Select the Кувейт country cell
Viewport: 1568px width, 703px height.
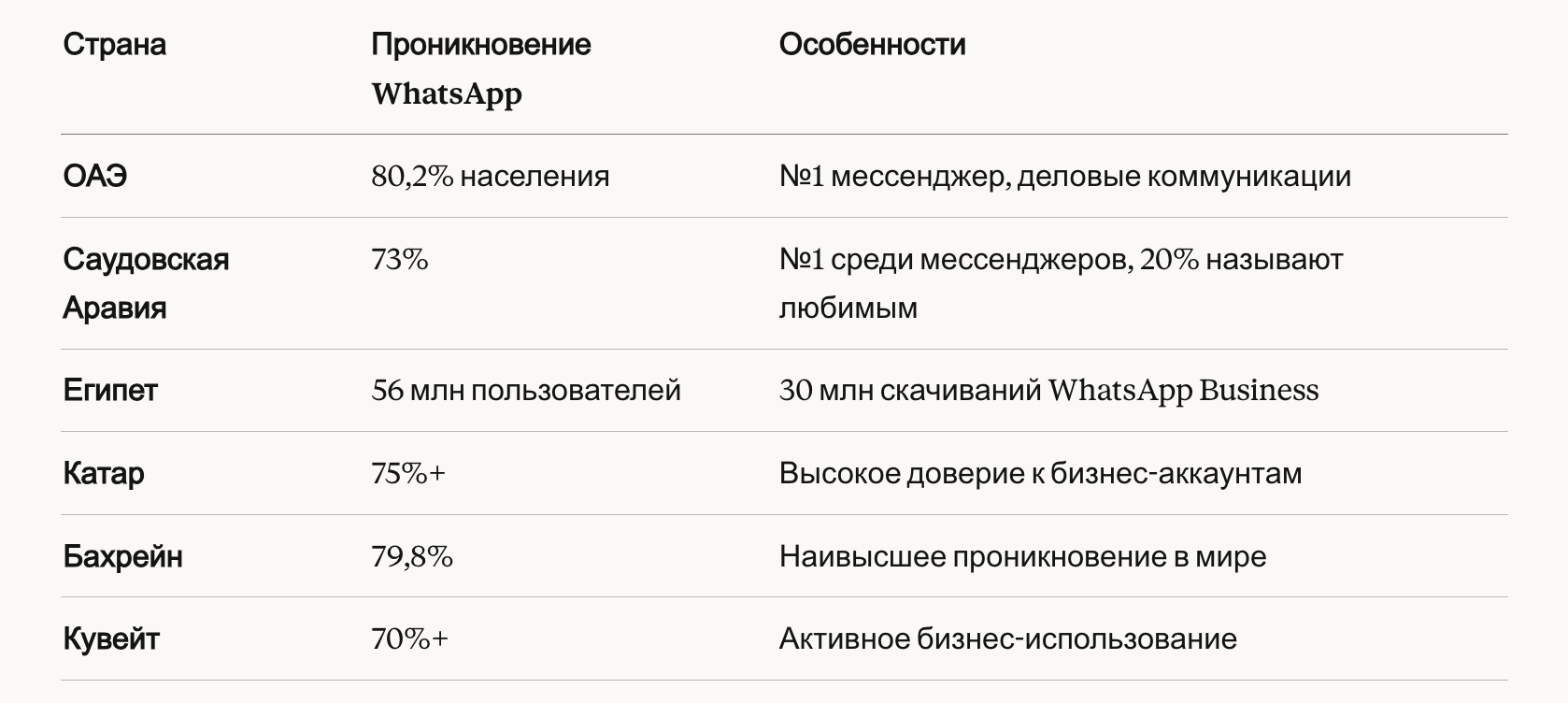110,638
